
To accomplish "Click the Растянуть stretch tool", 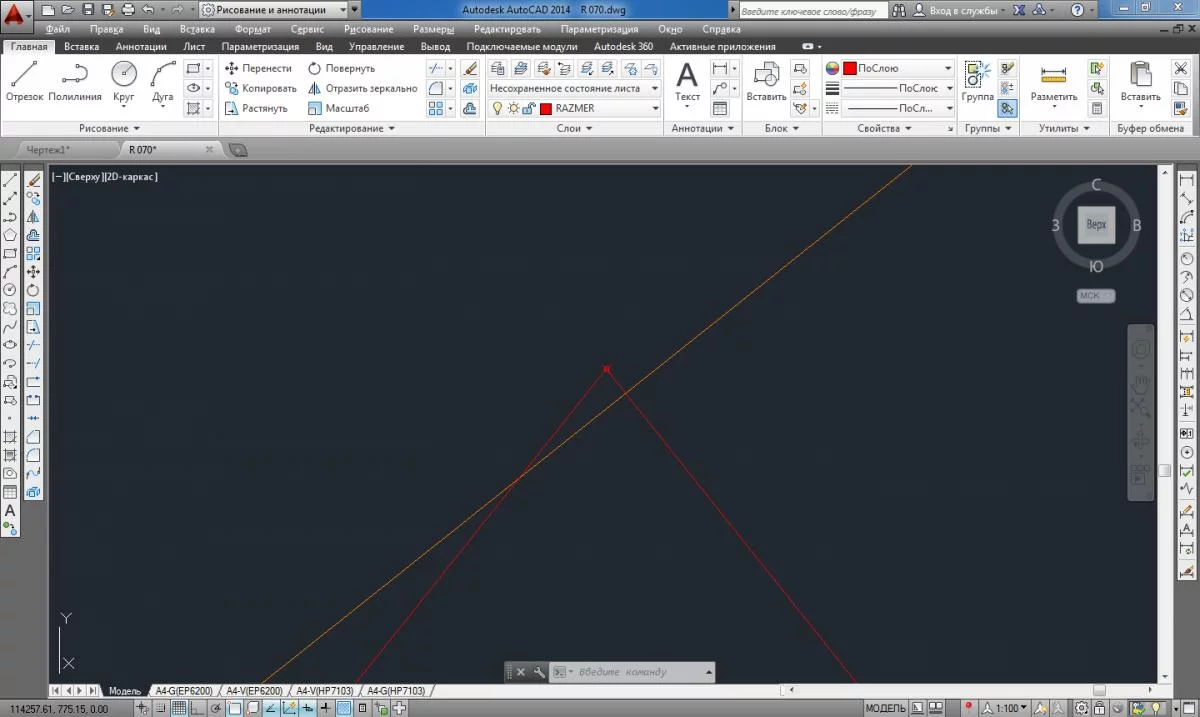I will [256, 108].
